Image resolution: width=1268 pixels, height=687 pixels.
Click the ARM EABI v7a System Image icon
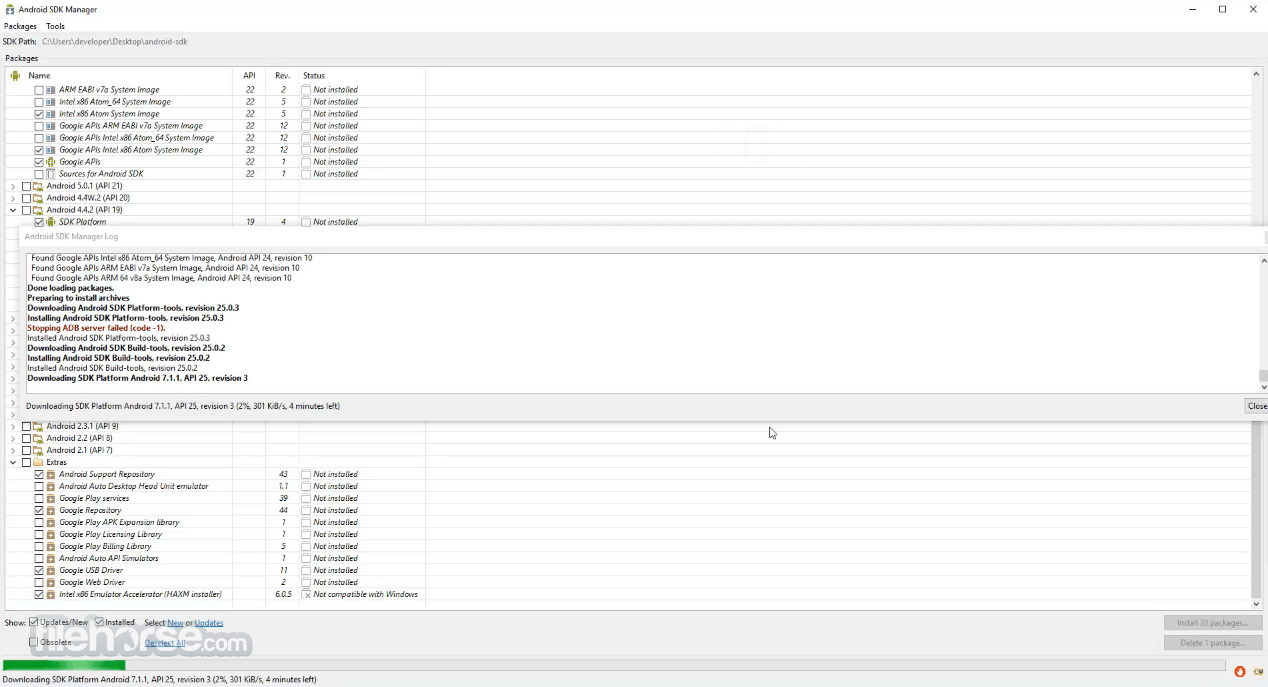pos(51,90)
